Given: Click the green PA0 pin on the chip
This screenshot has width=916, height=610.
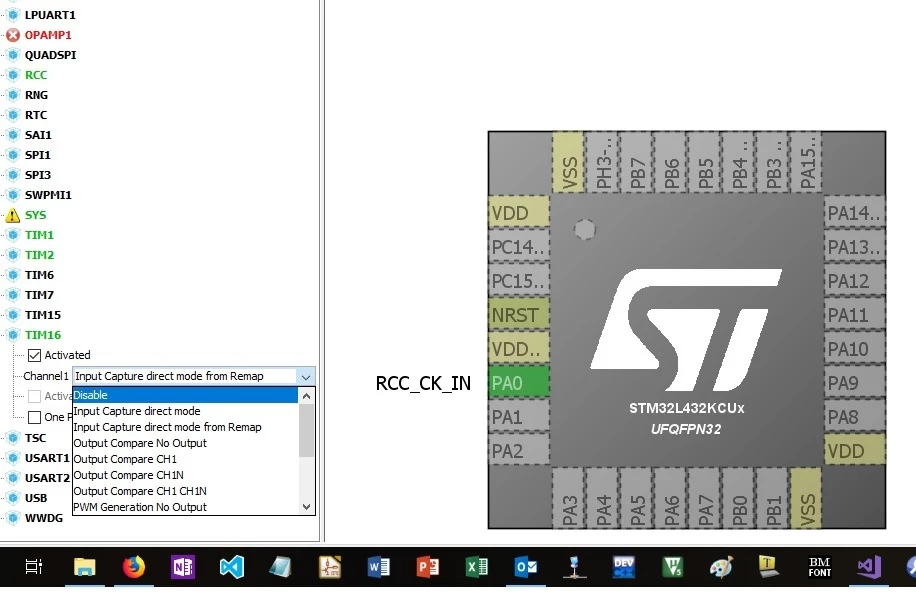Looking at the screenshot, I should (519, 383).
